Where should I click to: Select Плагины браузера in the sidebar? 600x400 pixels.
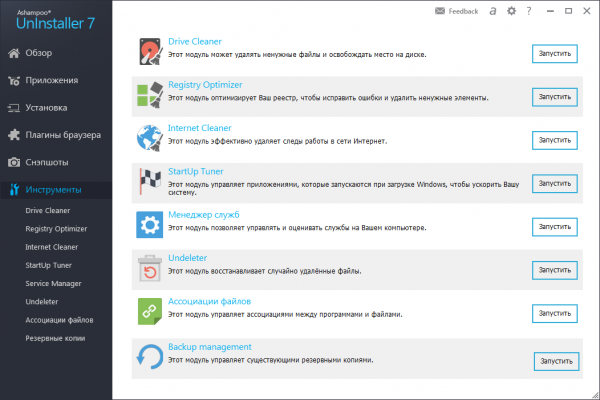click(x=62, y=134)
